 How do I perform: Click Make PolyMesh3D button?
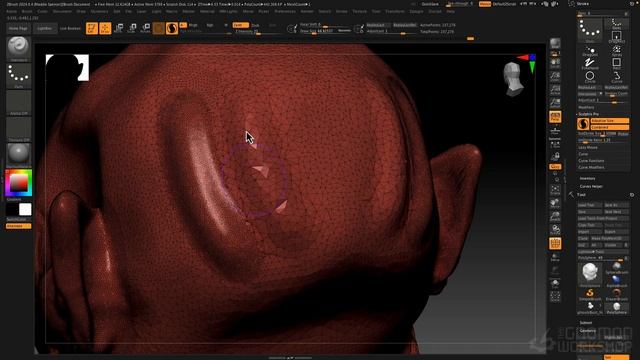[609, 238]
